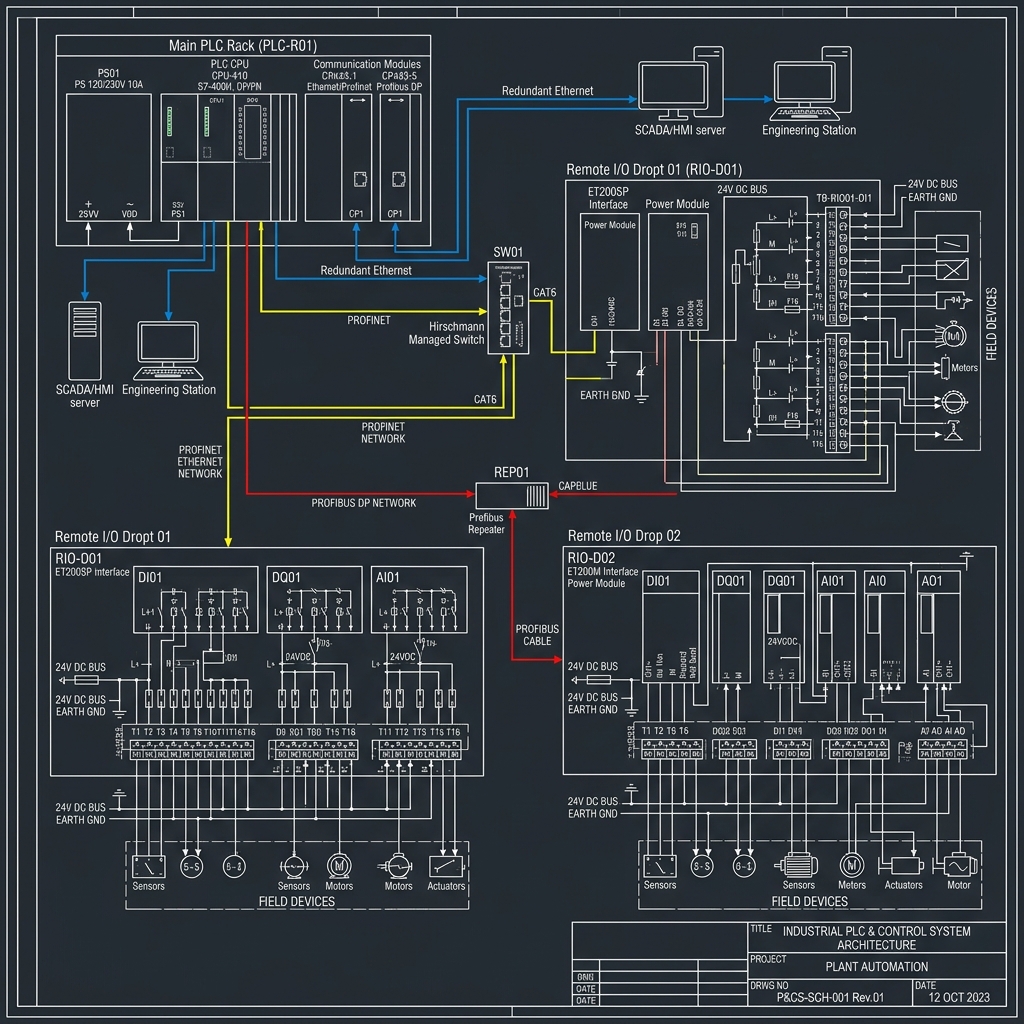1024x1024 pixels.
Task: Click the "CAPBLUE" label beside the repeater
Action: [x=578, y=486]
